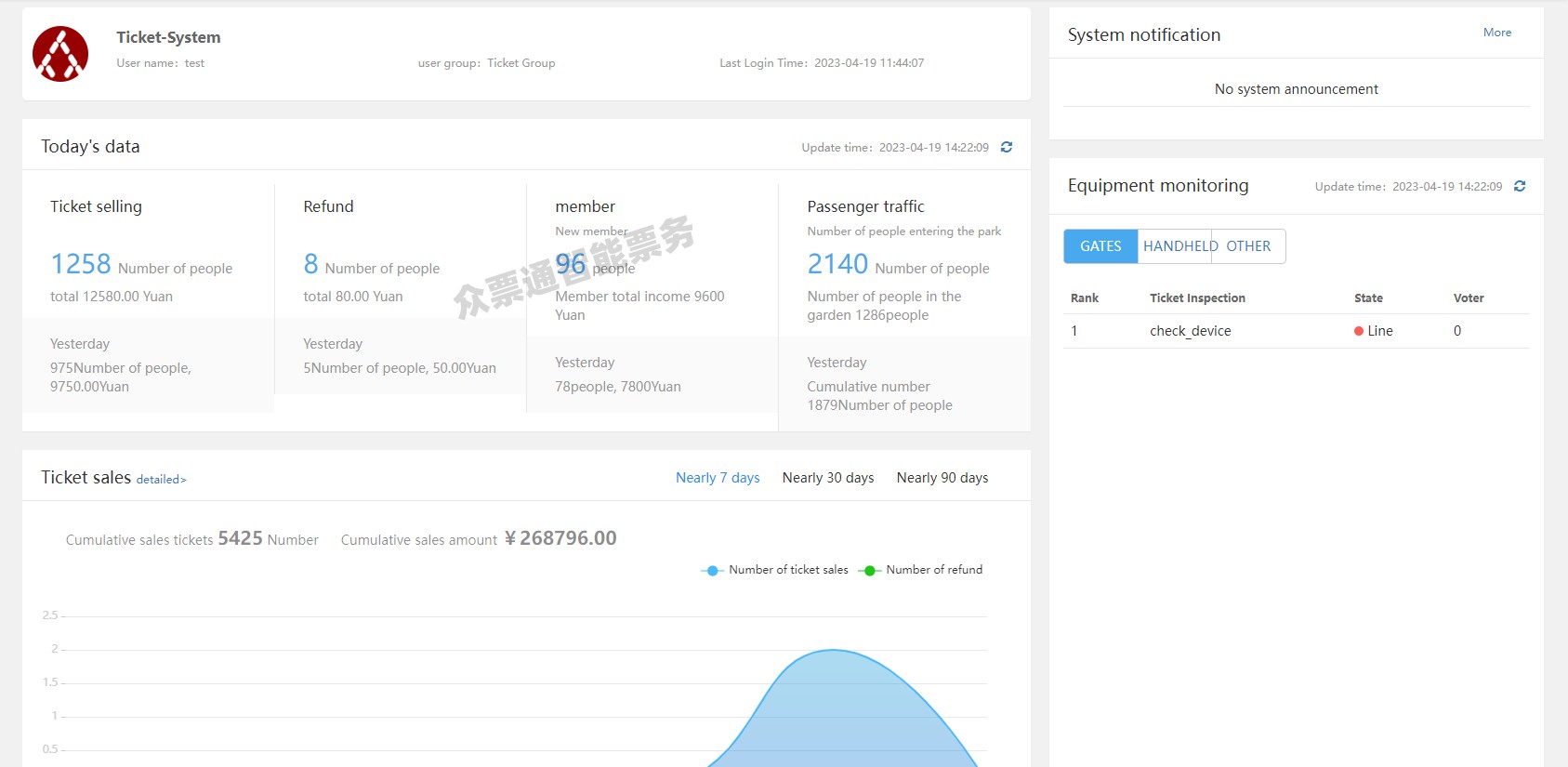Viewport: 1568px width, 767px height.
Task: Click Member total income 9600 Yuan
Action: (639, 306)
